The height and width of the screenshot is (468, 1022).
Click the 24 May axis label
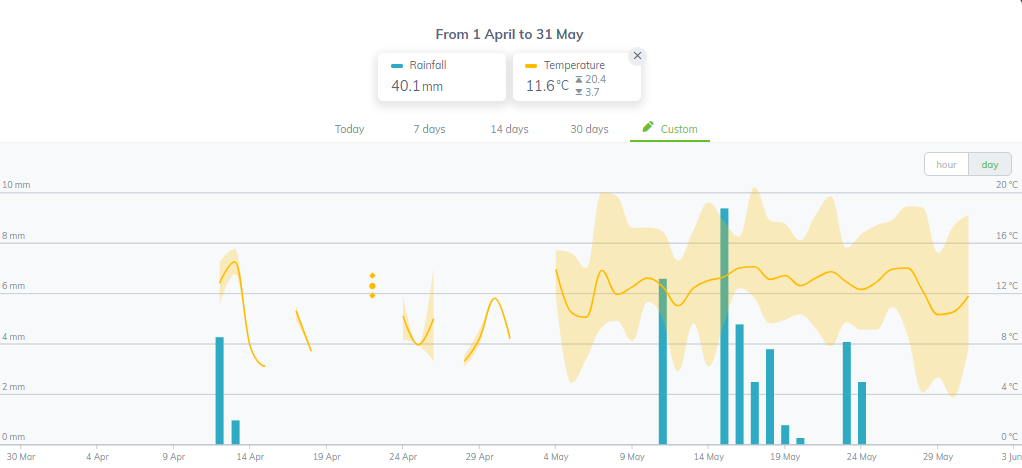click(860, 457)
